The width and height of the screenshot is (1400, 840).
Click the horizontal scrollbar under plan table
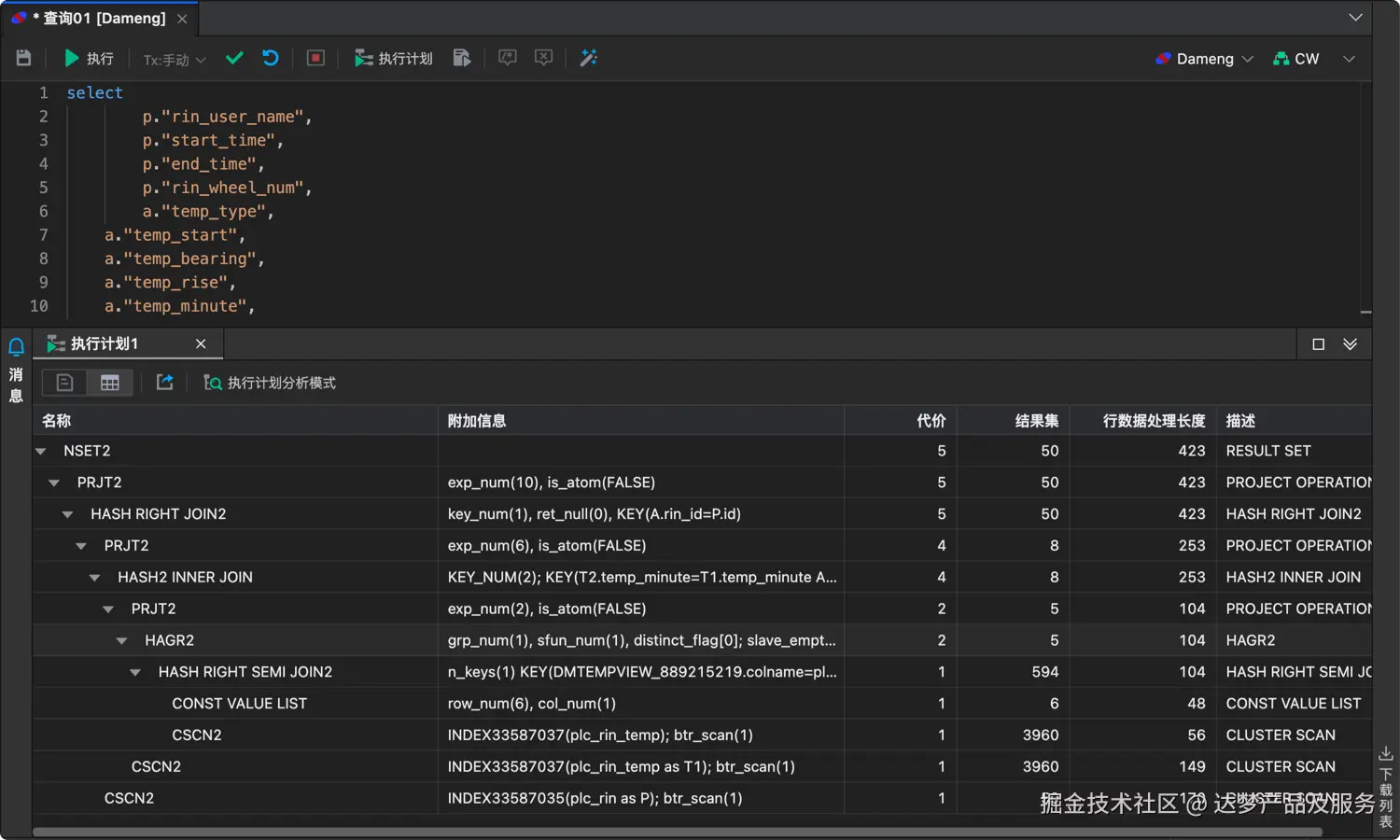coord(678,832)
